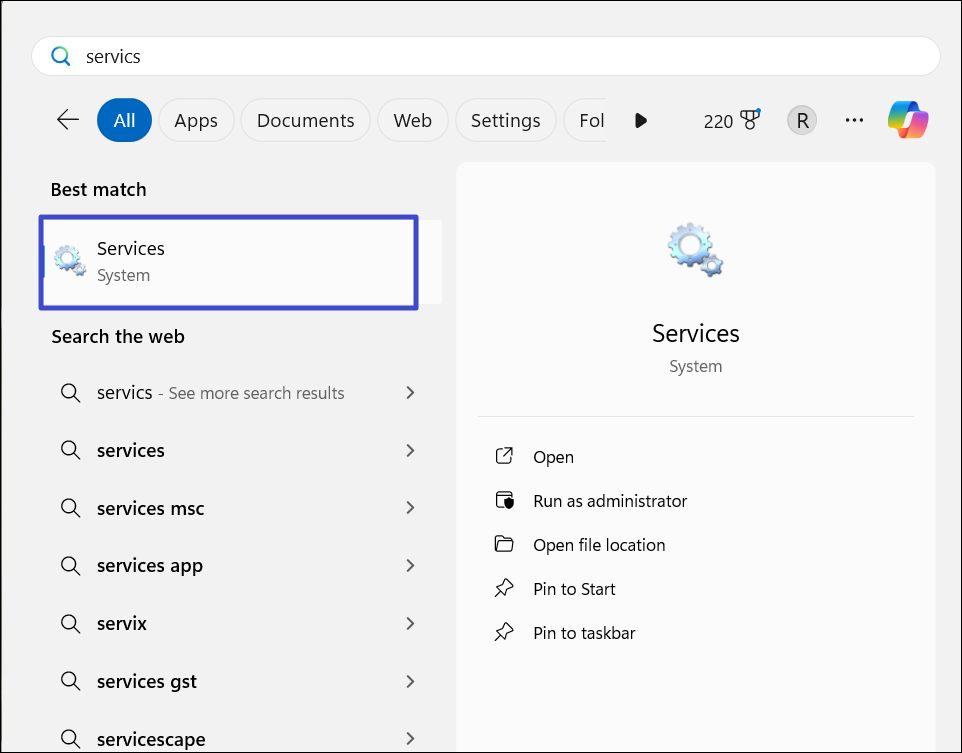Click the rewards trophy icon
The width and height of the screenshot is (962, 753).
(x=748, y=120)
